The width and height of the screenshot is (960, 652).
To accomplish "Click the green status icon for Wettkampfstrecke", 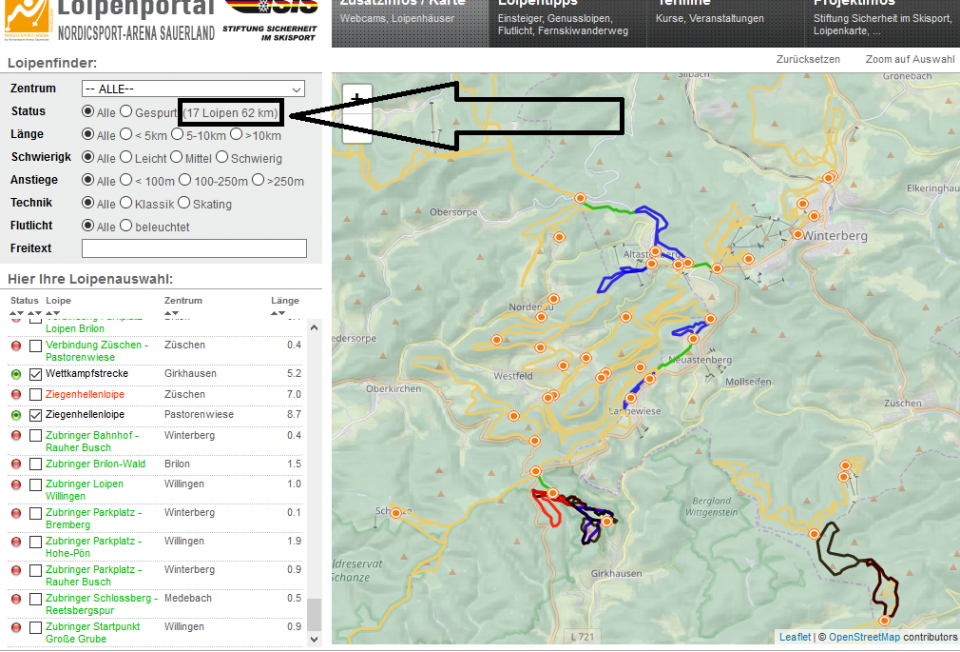I will (x=16, y=374).
